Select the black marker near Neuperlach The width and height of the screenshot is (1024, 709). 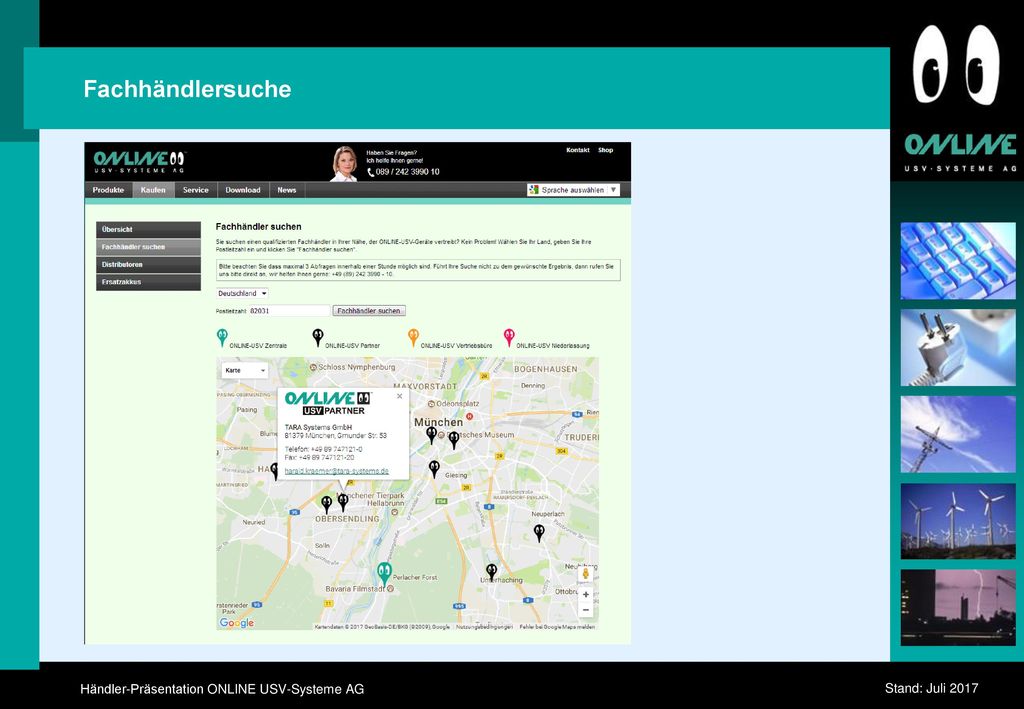(539, 533)
